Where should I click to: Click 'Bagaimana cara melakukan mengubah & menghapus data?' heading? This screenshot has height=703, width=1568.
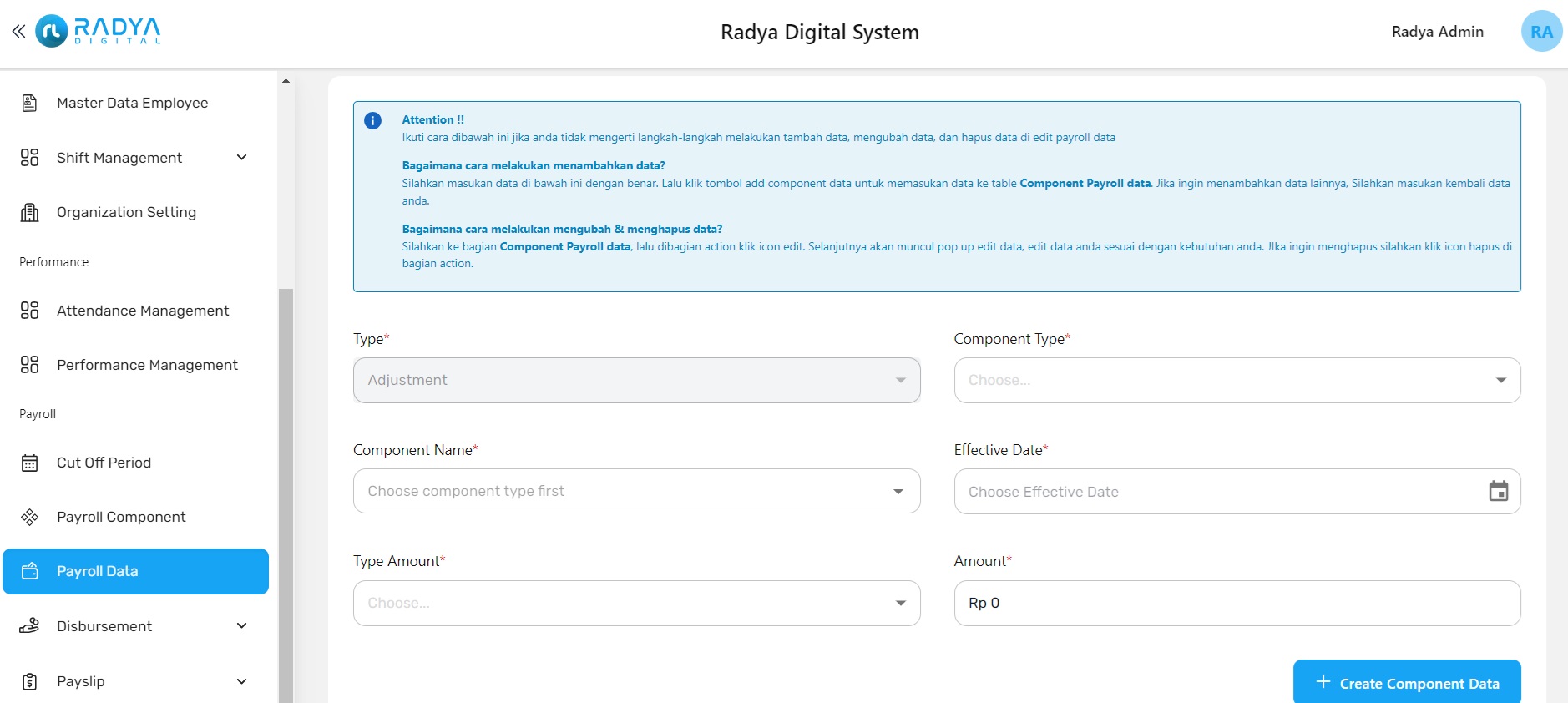562,229
